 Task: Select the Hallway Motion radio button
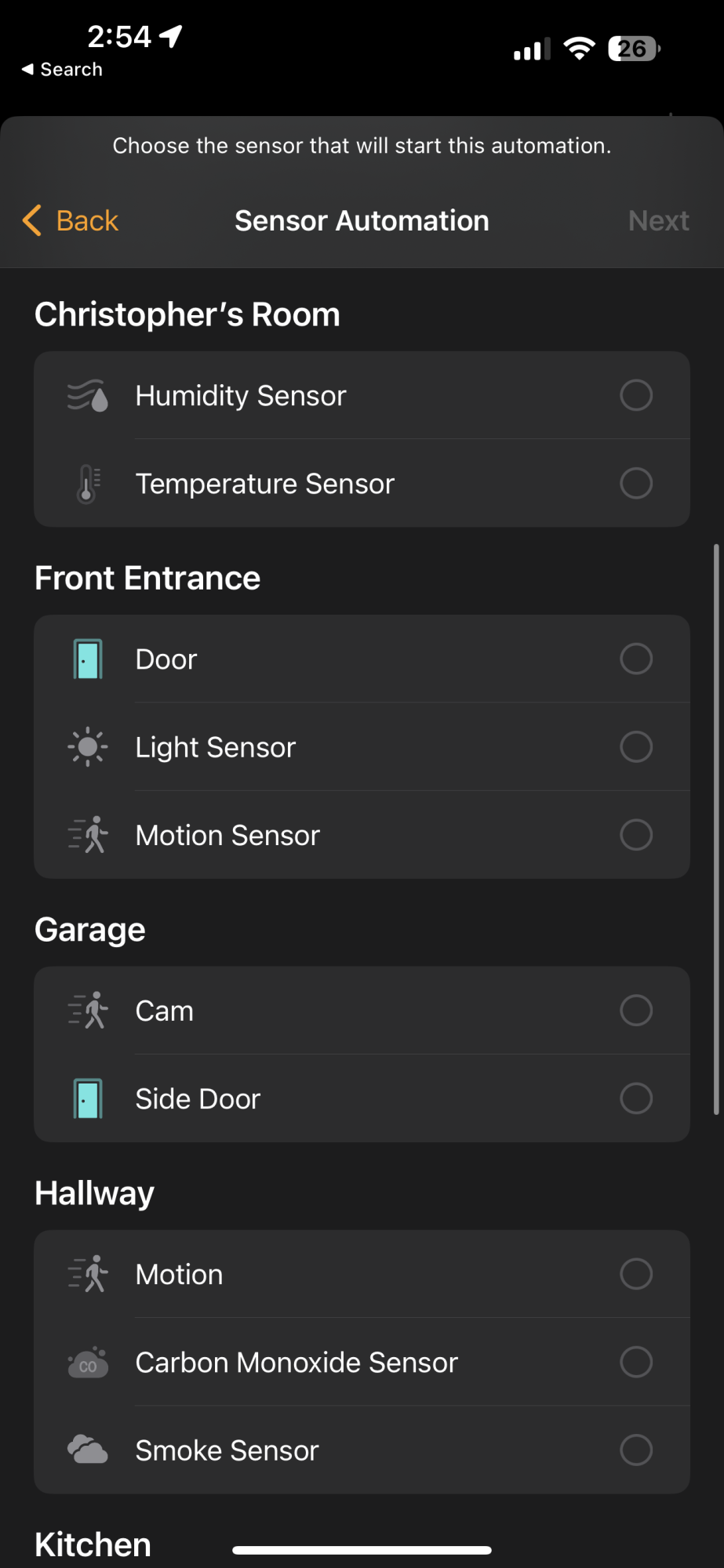click(x=636, y=1274)
